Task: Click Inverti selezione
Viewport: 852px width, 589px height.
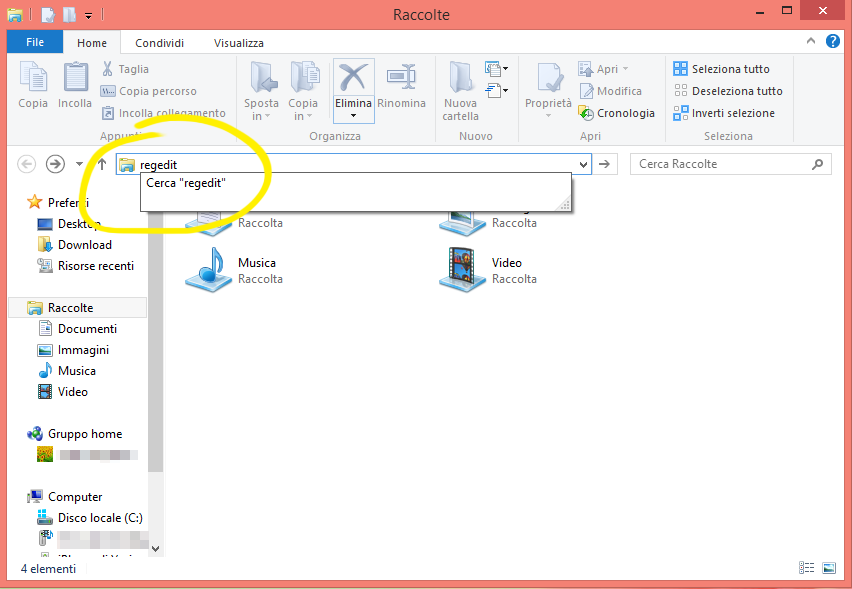Action: click(724, 113)
